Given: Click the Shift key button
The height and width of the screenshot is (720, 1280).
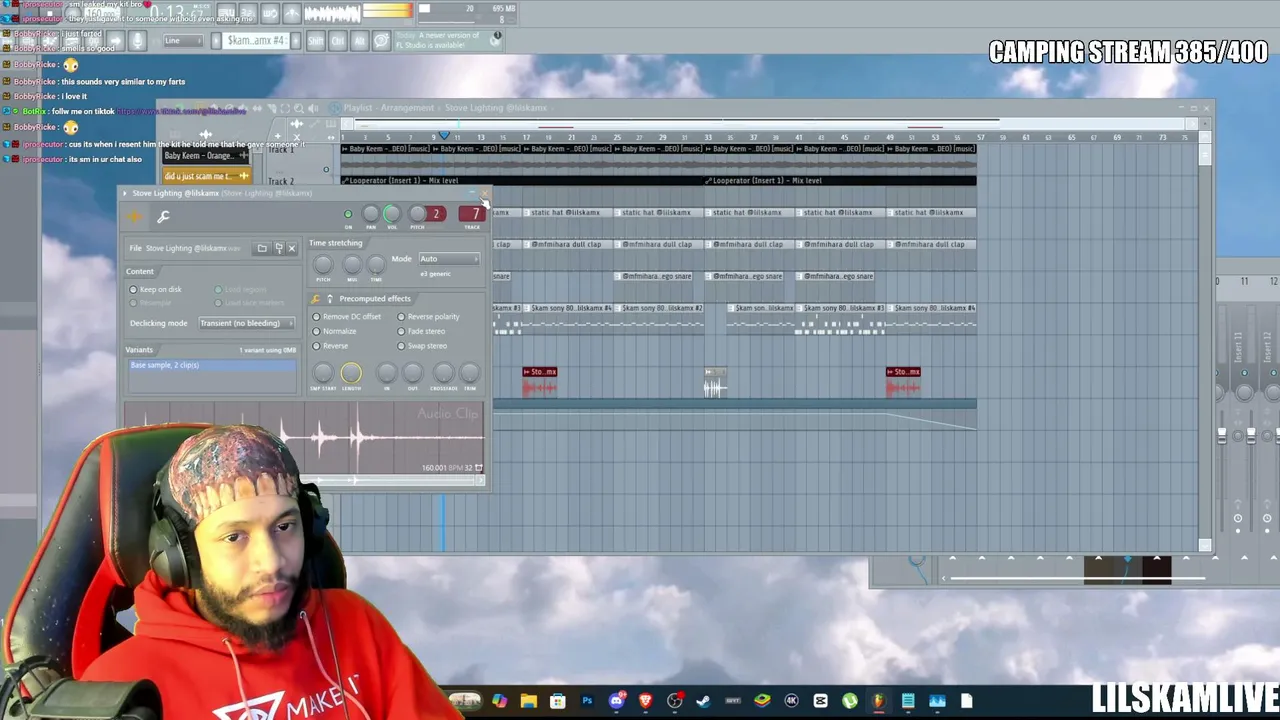Looking at the screenshot, I should point(315,41).
